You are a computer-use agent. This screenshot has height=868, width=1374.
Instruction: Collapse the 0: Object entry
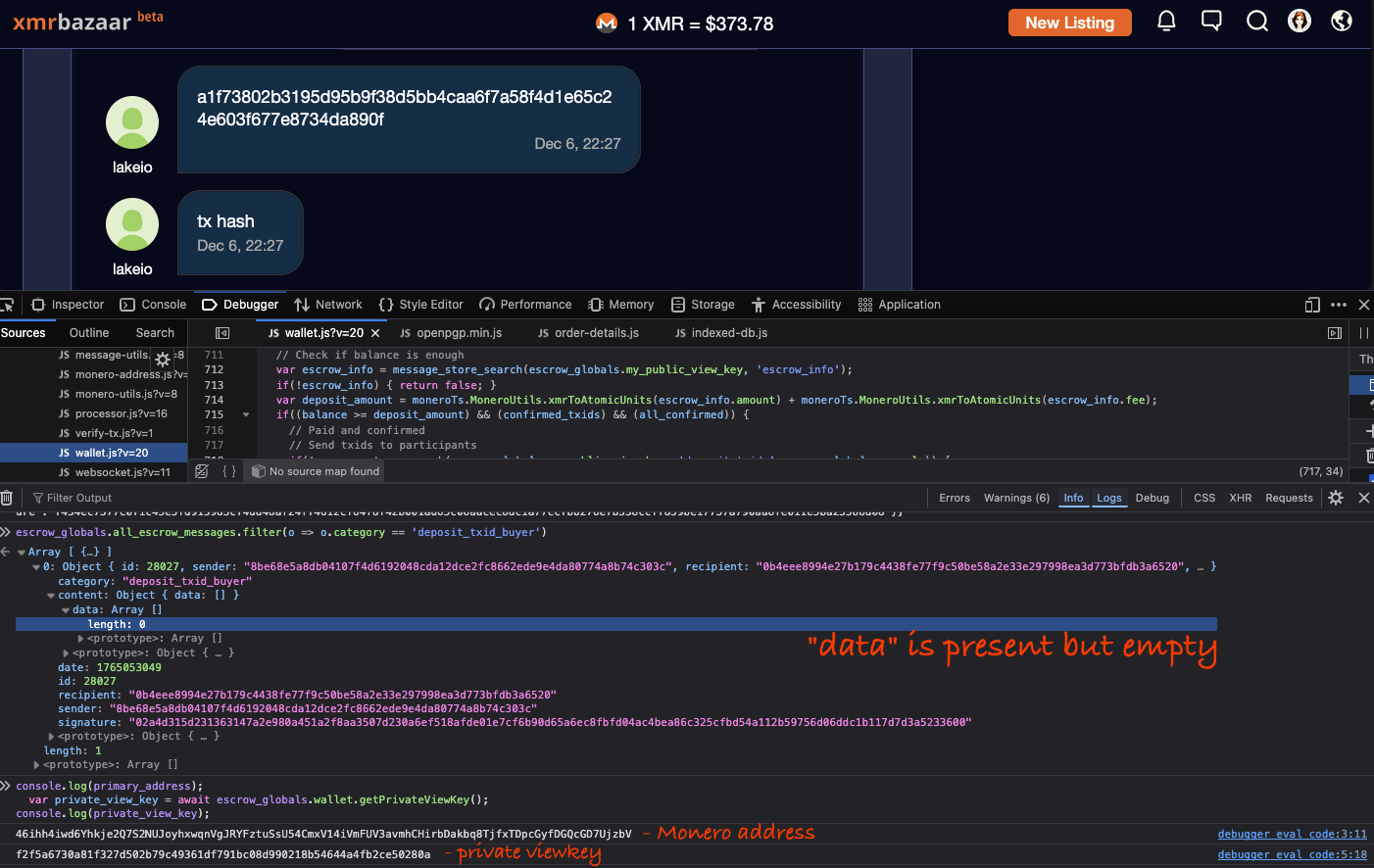tap(36, 567)
